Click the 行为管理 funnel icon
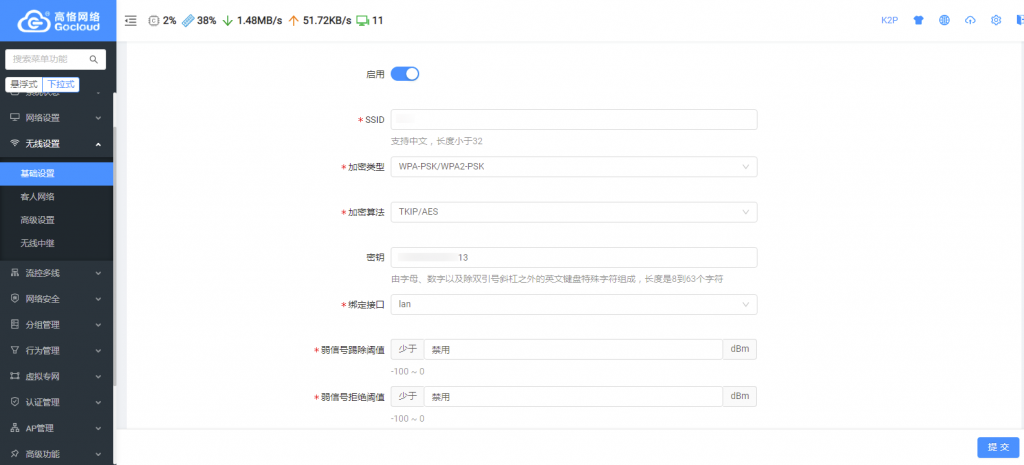The height and width of the screenshot is (465, 1024). (14, 351)
